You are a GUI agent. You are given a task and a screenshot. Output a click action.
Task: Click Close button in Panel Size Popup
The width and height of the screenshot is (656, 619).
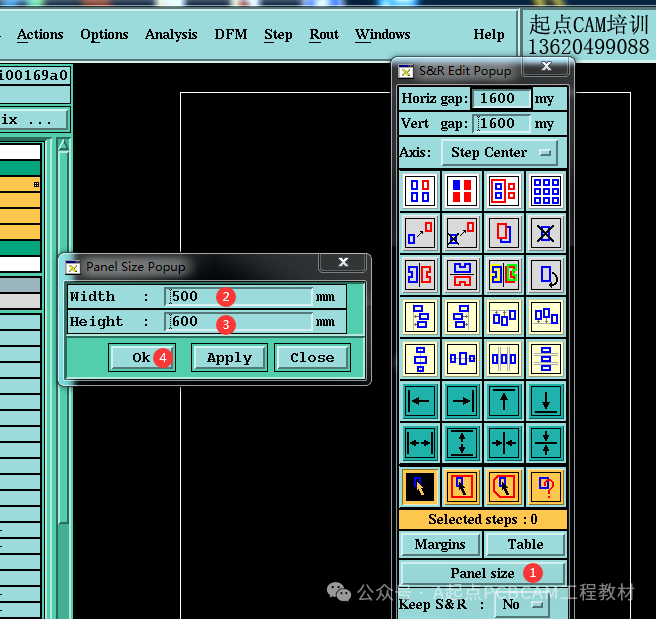(312, 358)
